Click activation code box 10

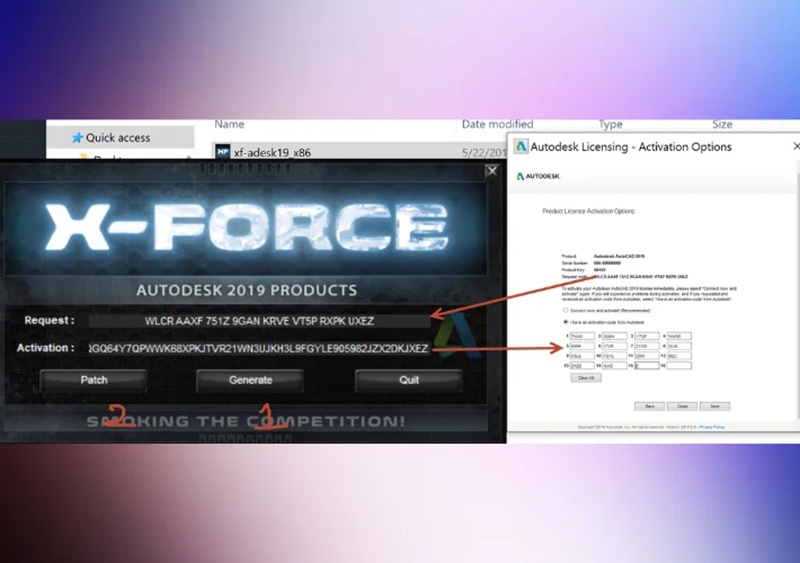[615, 356]
